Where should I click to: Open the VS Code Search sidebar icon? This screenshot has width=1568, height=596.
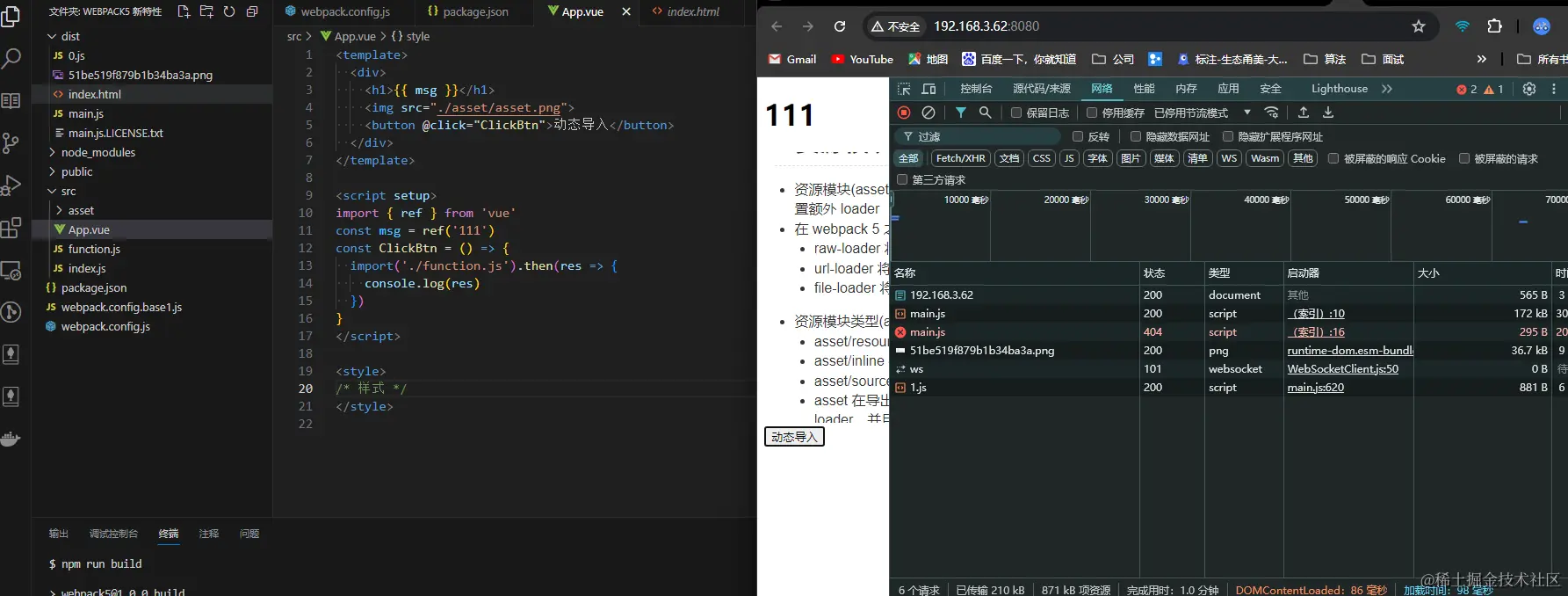(x=11, y=59)
